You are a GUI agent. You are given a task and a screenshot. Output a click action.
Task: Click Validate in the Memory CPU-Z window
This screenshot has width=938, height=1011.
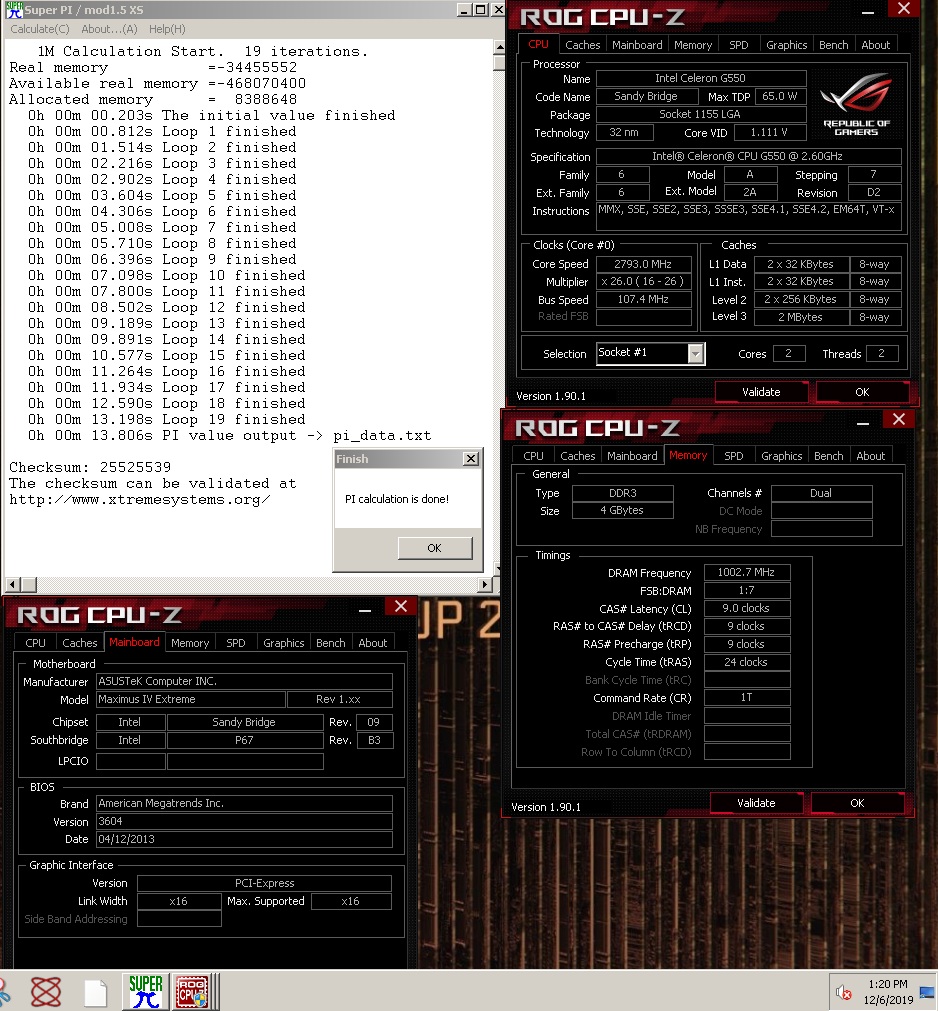coord(756,803)
